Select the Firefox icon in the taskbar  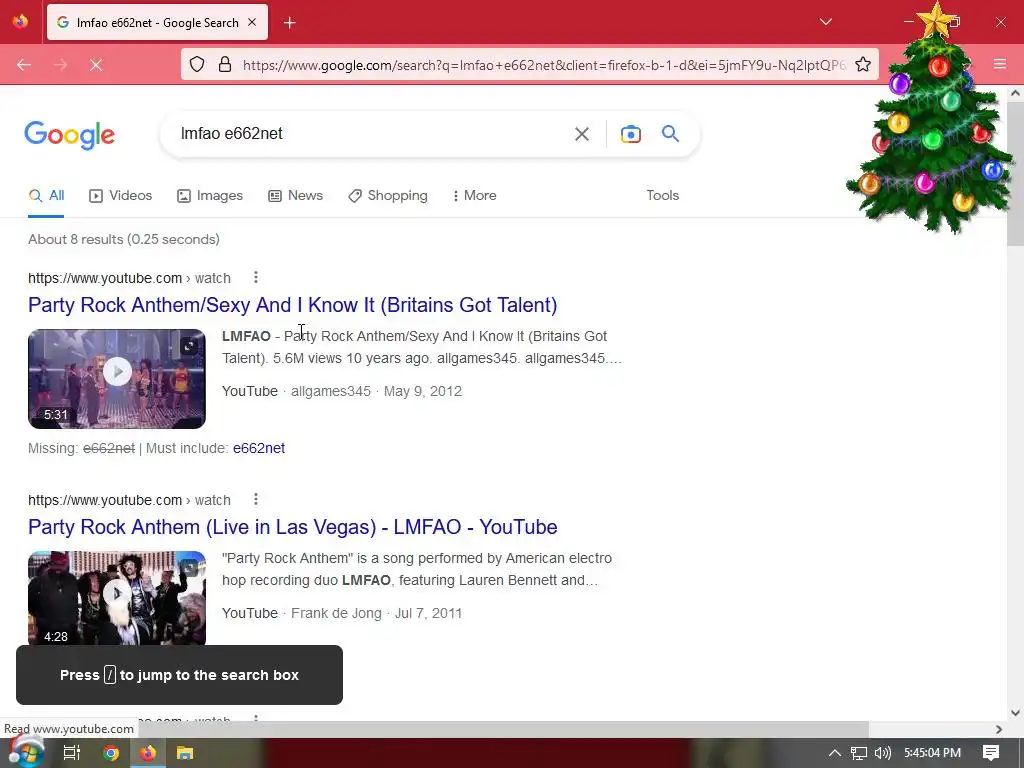tap(148, 753)
